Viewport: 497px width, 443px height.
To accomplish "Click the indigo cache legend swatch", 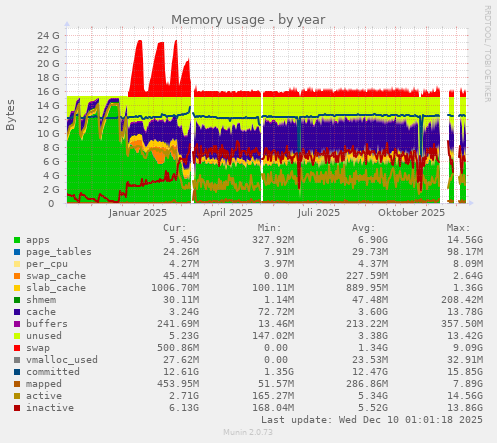I will [x=17, y=312].
